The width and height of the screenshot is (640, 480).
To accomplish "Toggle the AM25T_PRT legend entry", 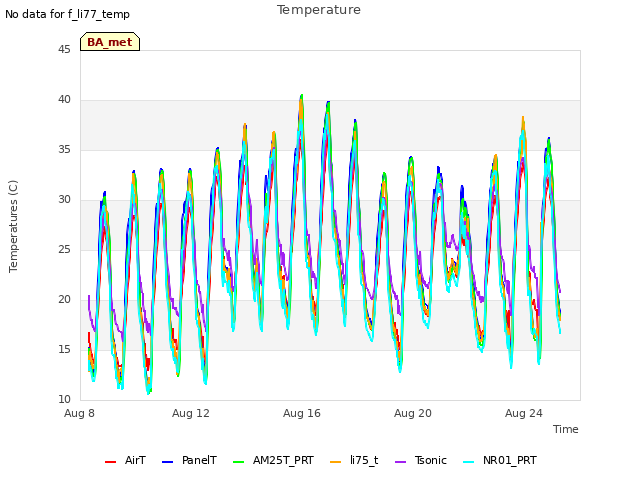I will click(273, 461).
